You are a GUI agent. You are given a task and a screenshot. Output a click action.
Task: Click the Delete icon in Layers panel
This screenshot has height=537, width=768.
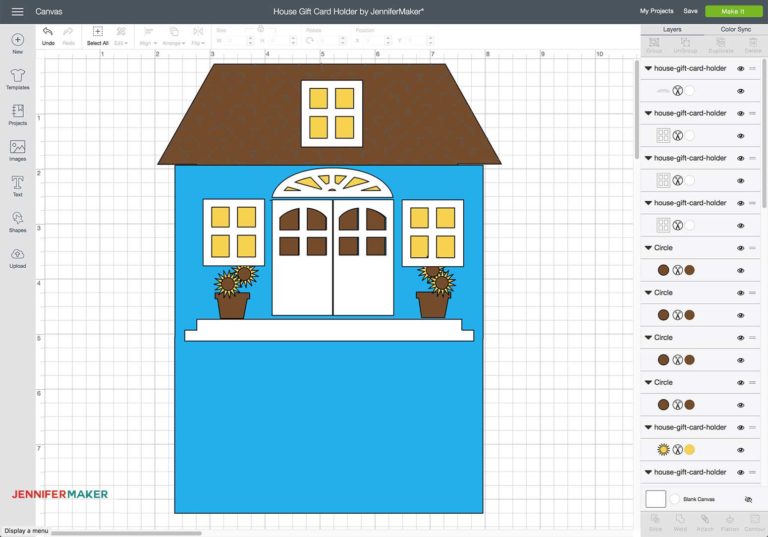click(753, 43)
